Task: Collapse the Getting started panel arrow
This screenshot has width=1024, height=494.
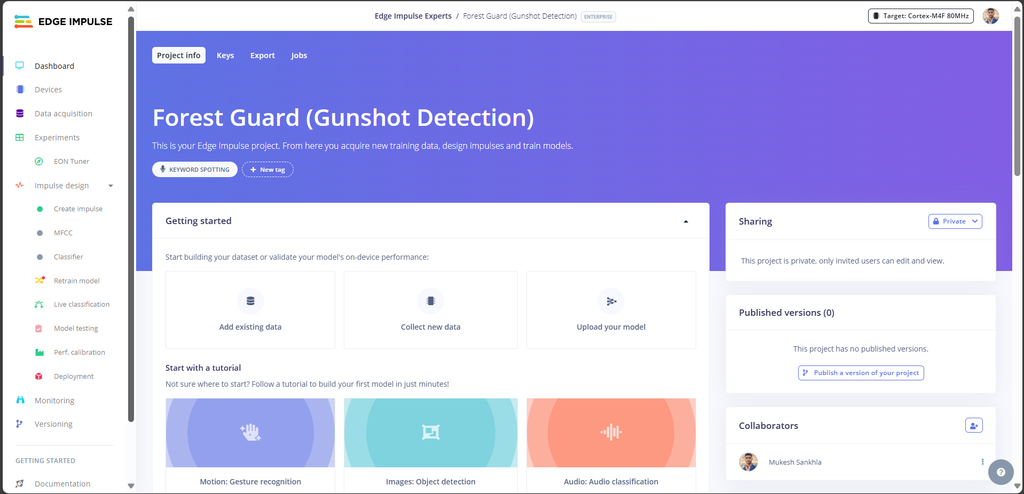Action: click(686, 222)
